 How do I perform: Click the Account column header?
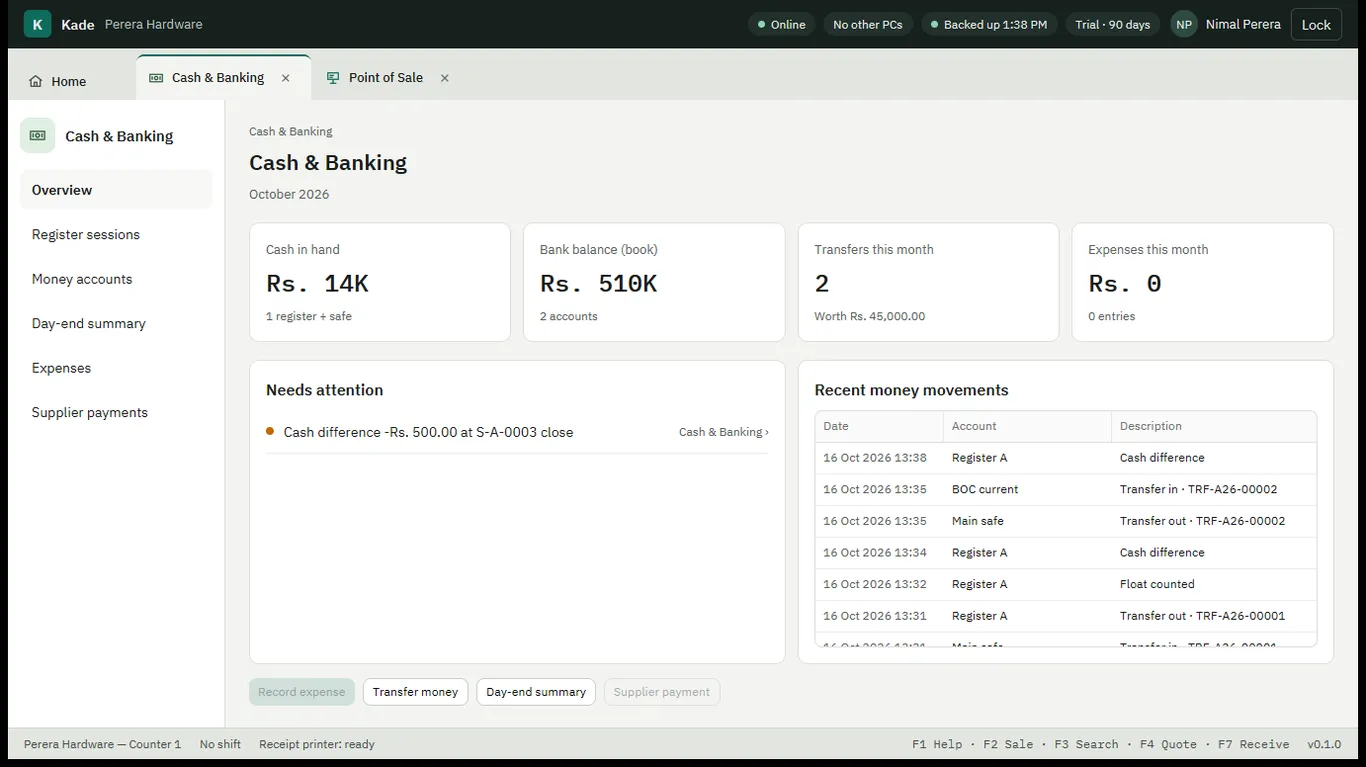1027,427
